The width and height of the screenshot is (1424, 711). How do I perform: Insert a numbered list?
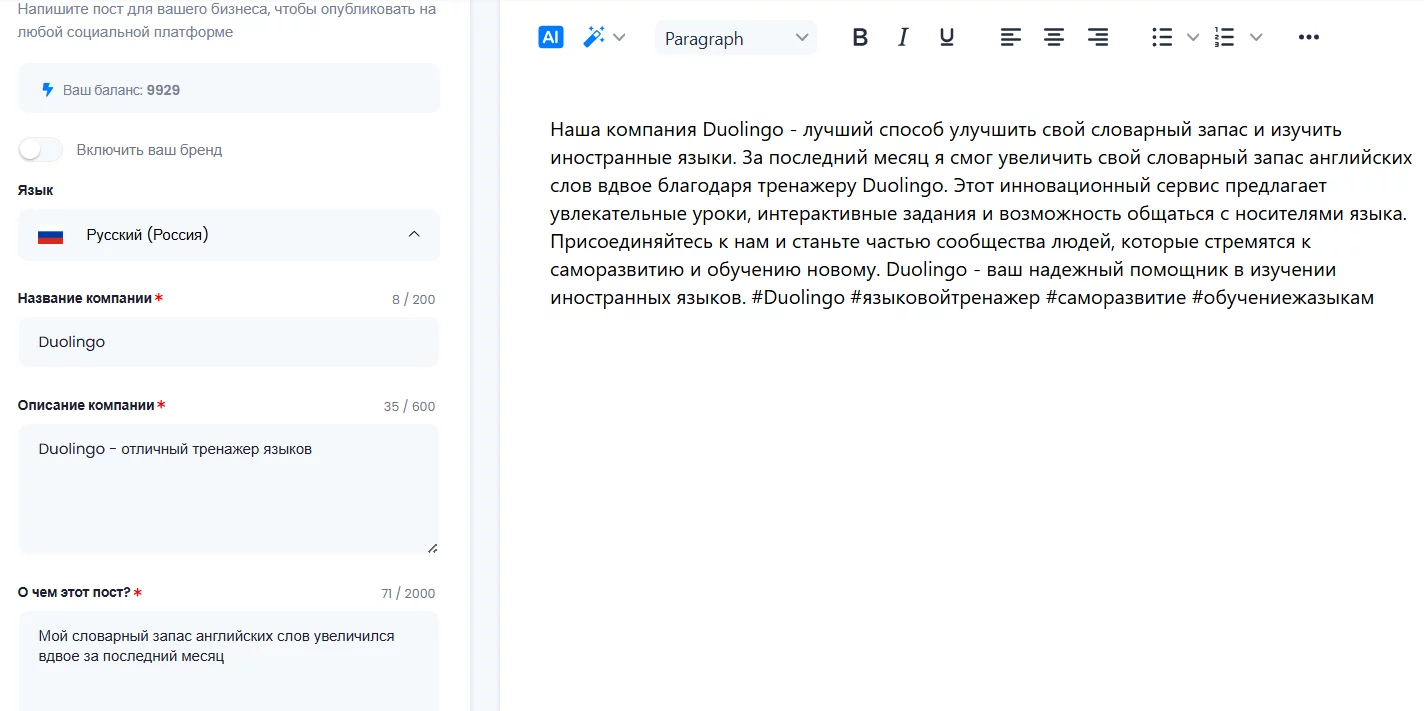coord(1225,37)
